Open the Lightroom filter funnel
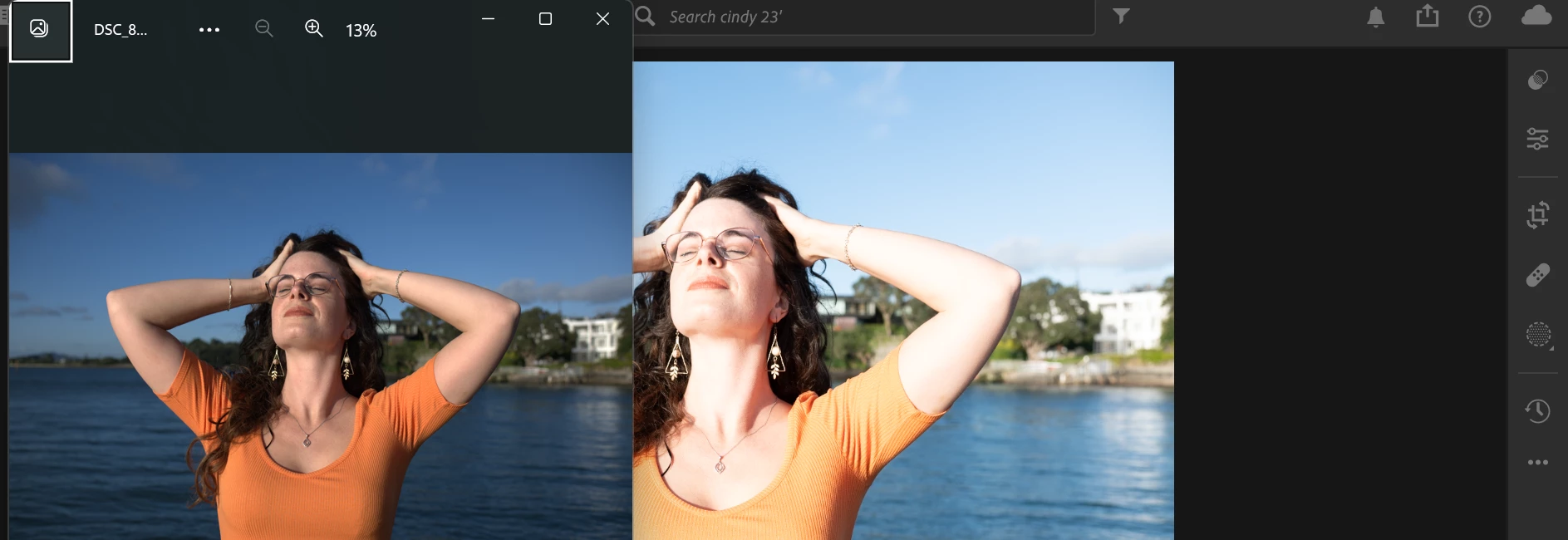1568x540 pixels. 1121,17
